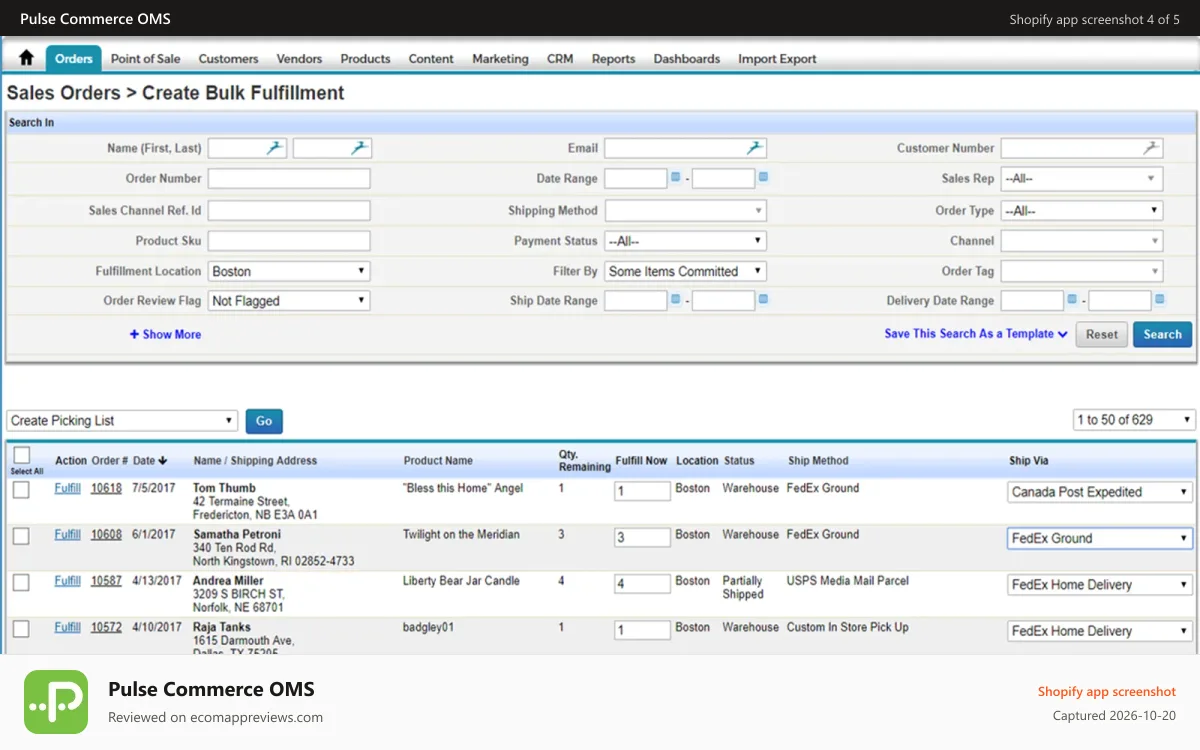Viewport: 1200px width, 750px height.
Task: Check the box for order 10572
Action: pyautogui.click(x=21, y=628)
